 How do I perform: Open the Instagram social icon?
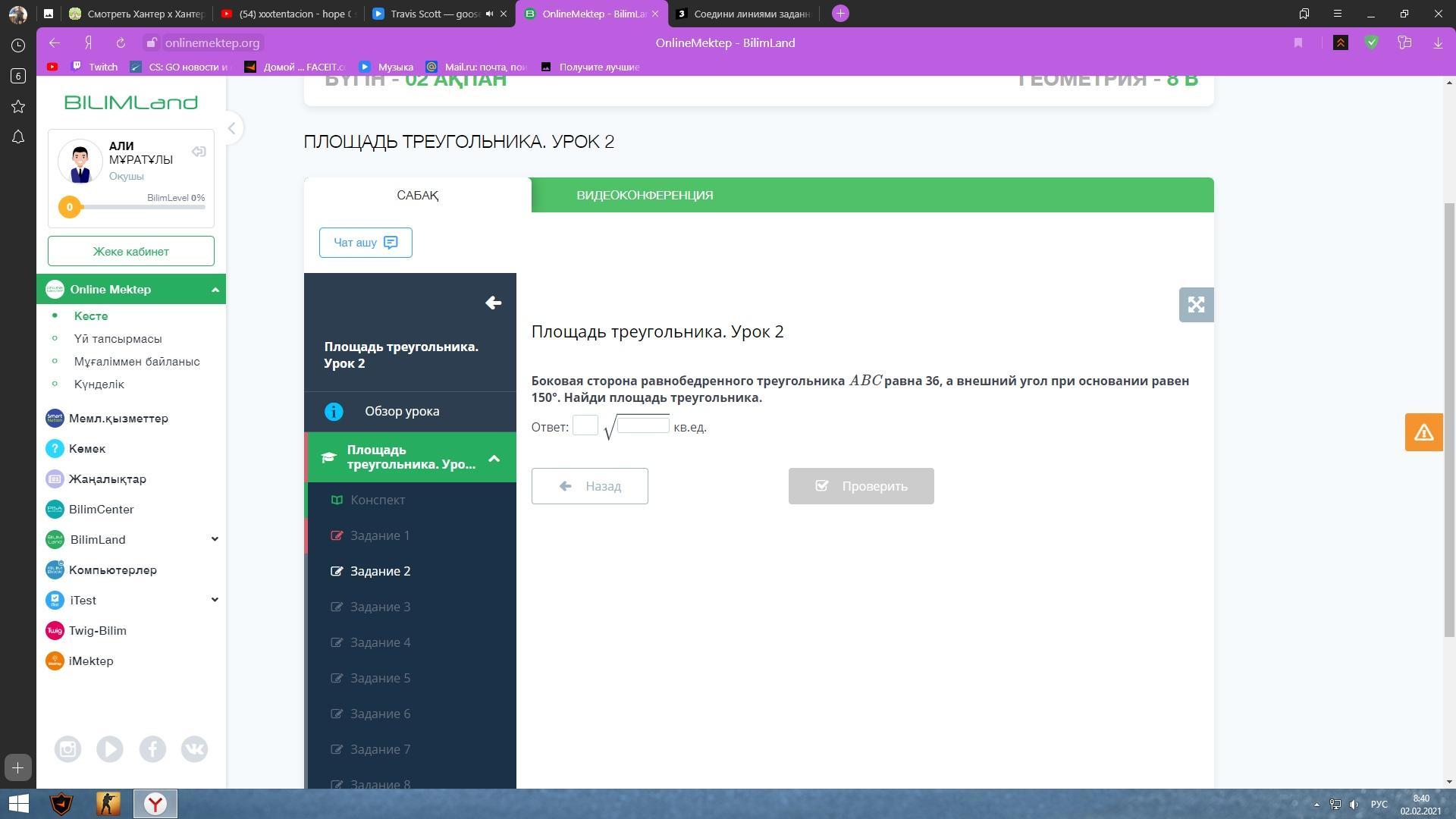coord(67,749)
